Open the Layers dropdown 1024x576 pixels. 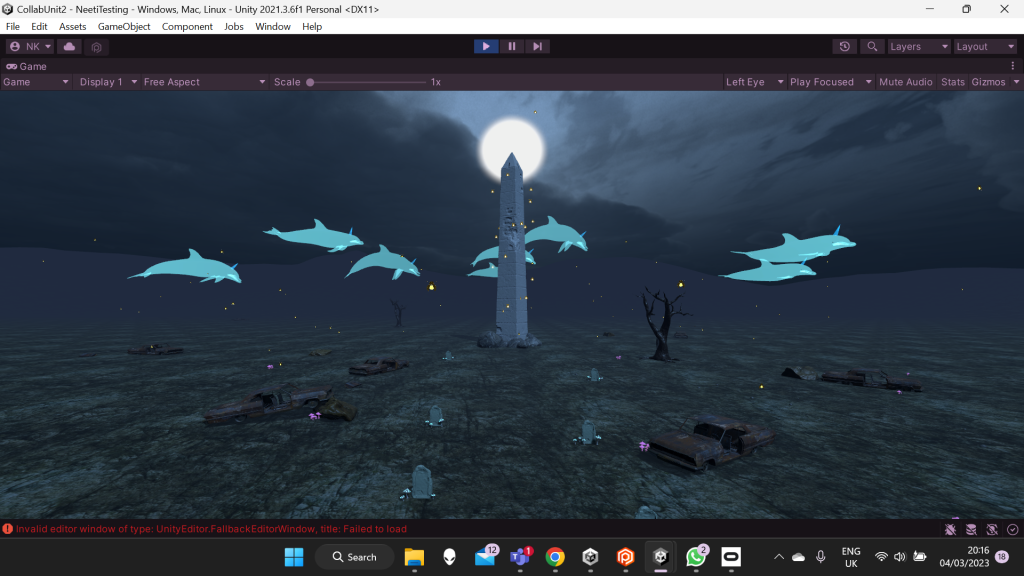[x=918, y=46]
